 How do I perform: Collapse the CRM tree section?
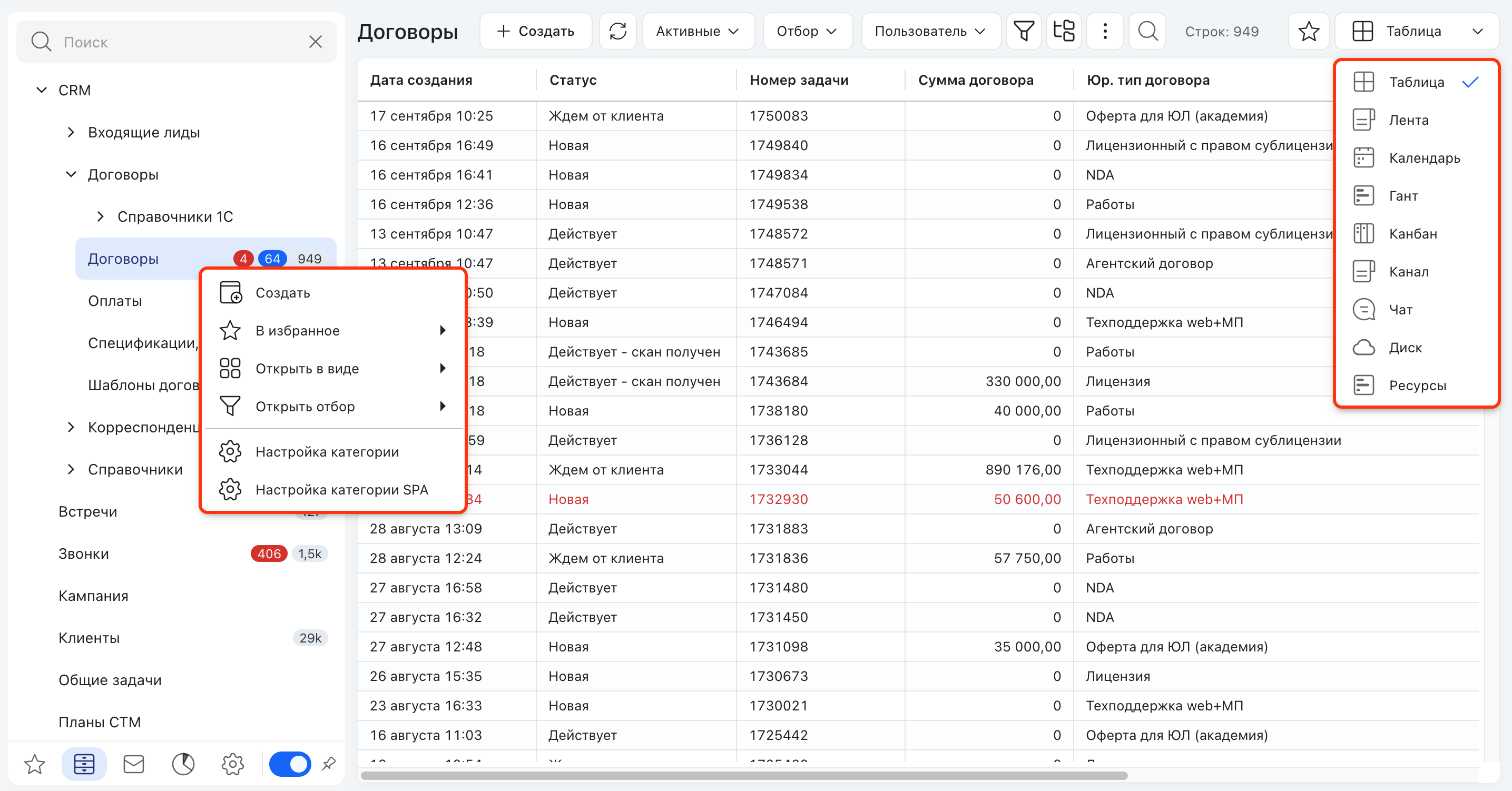pos(41,90)
